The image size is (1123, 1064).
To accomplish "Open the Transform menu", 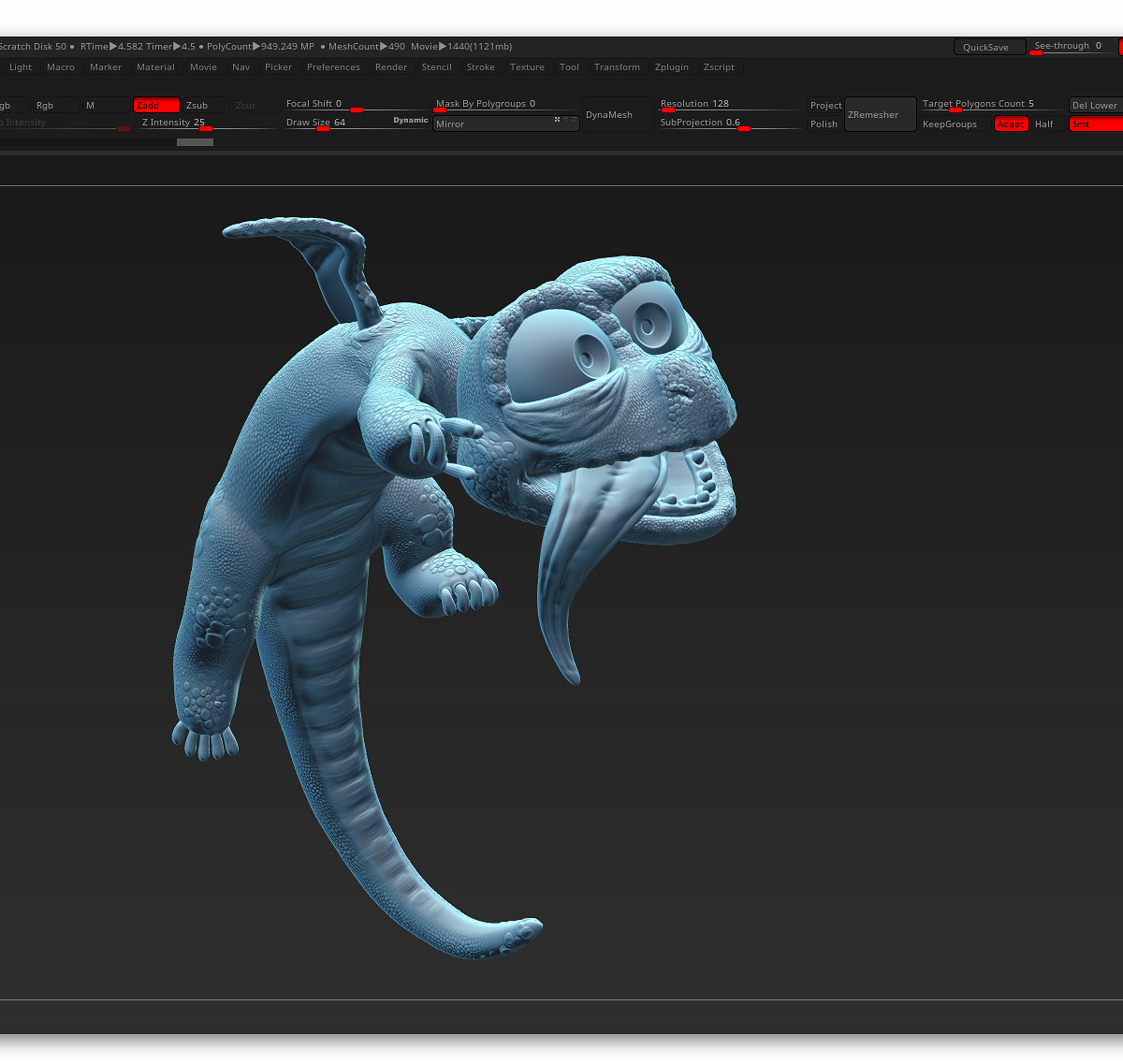I will (x=618, y=67).
